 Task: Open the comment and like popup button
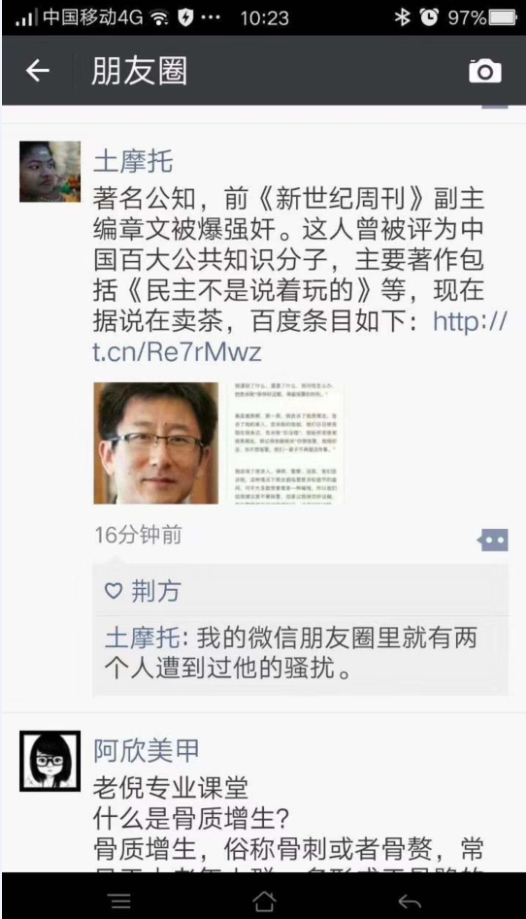tap(493, 540)
